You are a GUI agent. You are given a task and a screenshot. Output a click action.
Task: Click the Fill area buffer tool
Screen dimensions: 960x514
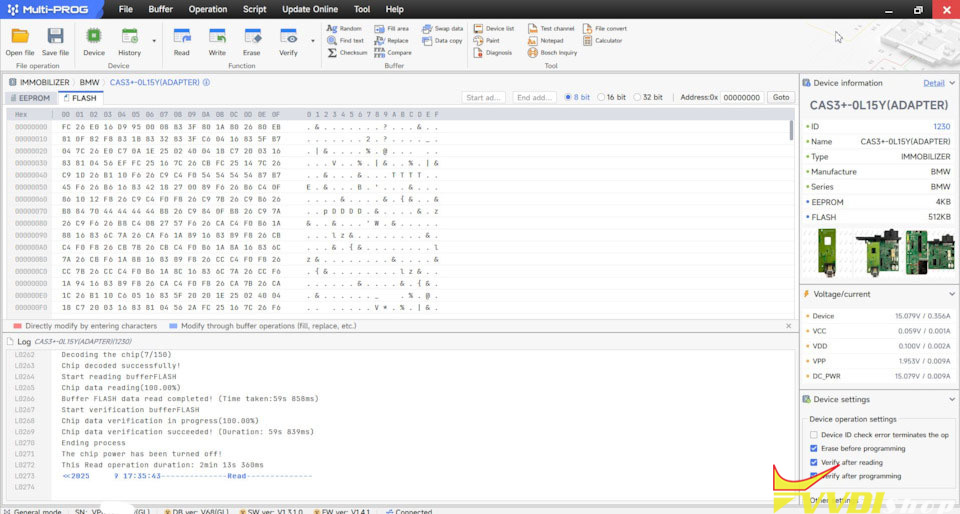point(391,29)
